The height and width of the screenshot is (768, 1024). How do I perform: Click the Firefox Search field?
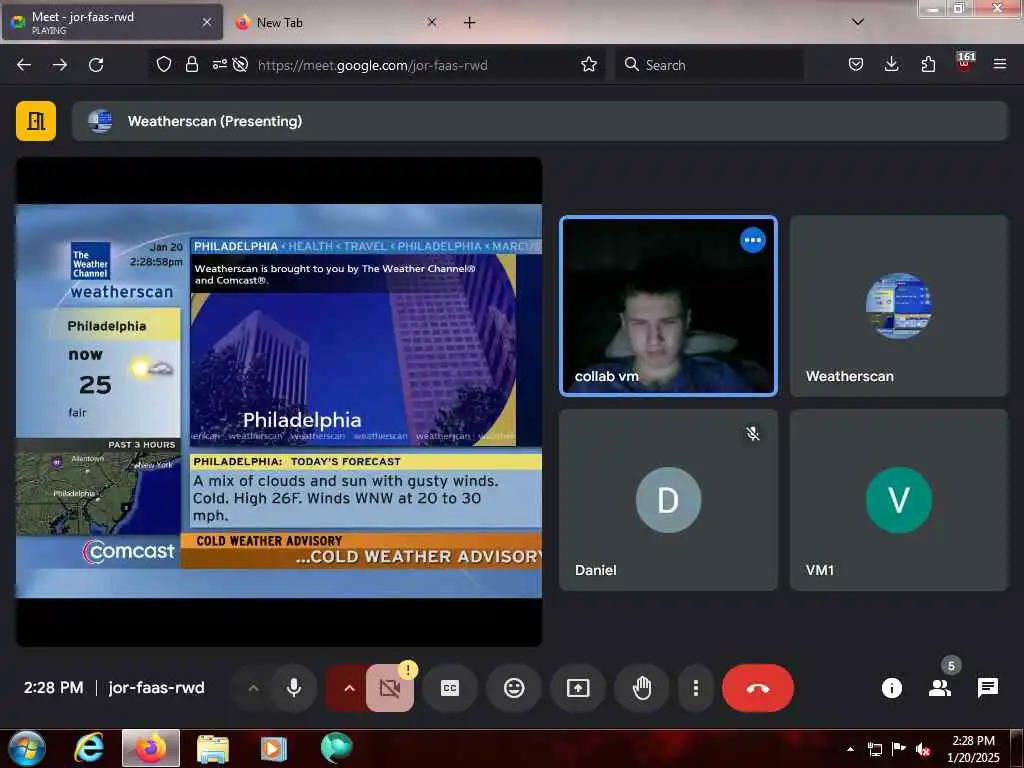709,65
